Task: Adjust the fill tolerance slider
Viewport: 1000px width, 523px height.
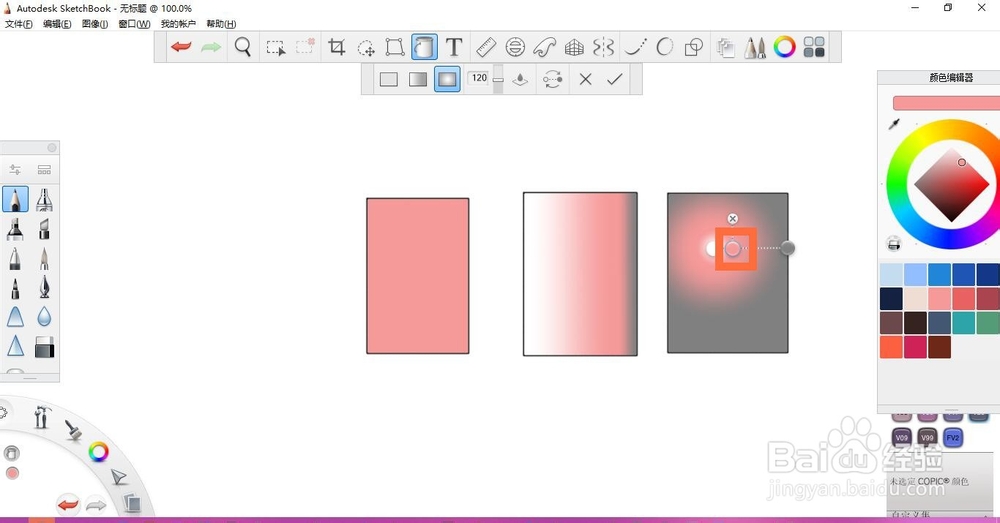Action: click(498, 80)
